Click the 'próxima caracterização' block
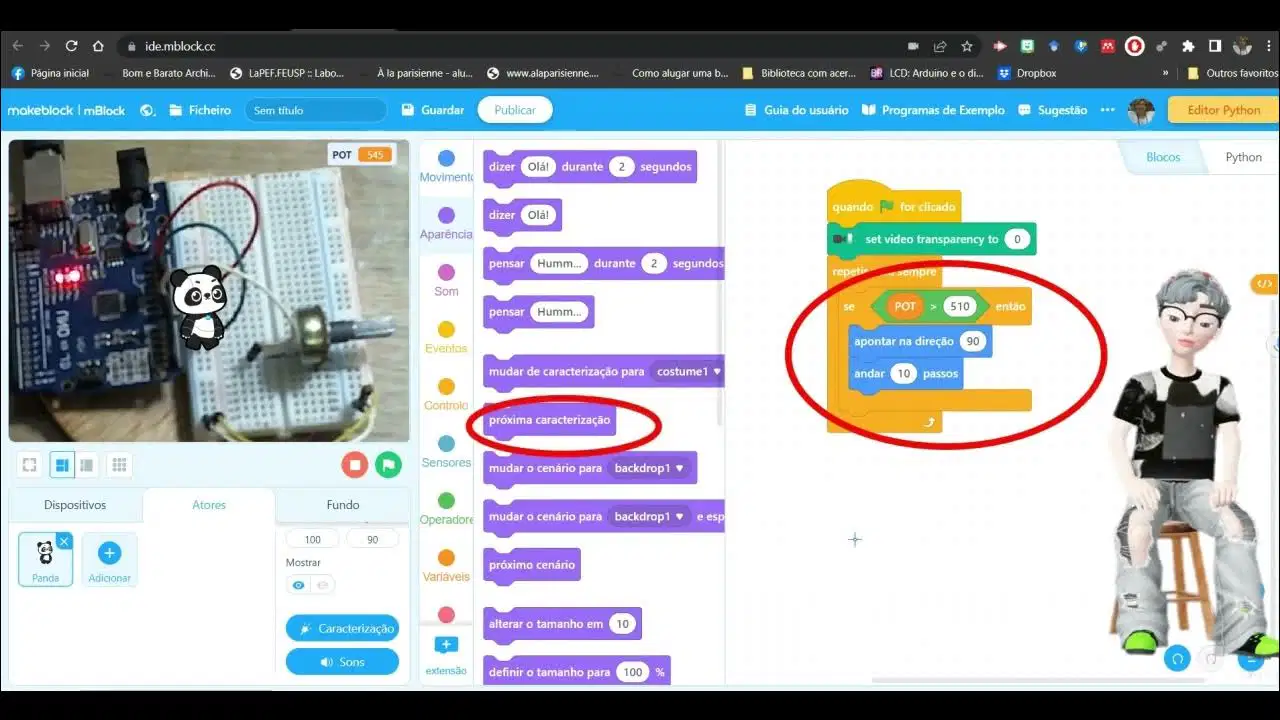The image size is (1280, 720). point(549,420)
